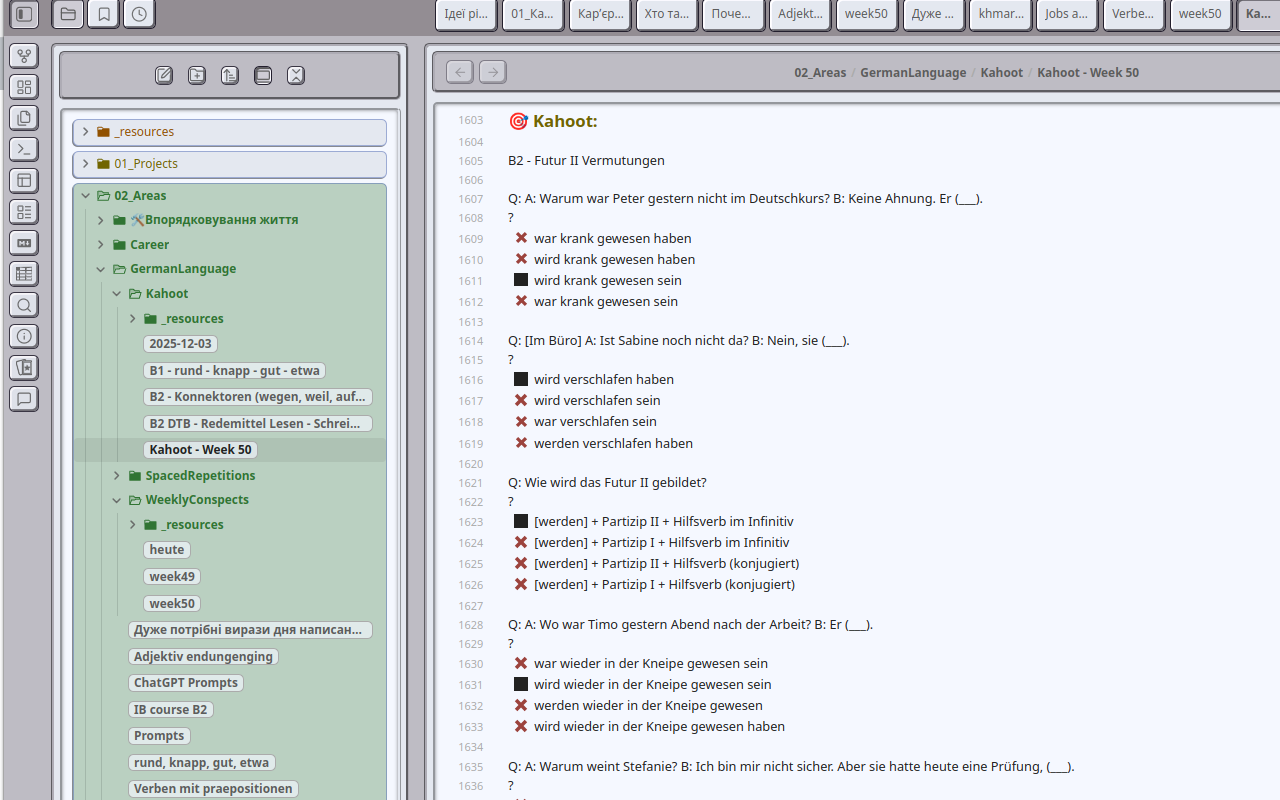This screenshot has height=800, width=1280.
Task: Click the 'Kahoot - Week 50' breadcrumb title
Action: tap(1088, 73)
